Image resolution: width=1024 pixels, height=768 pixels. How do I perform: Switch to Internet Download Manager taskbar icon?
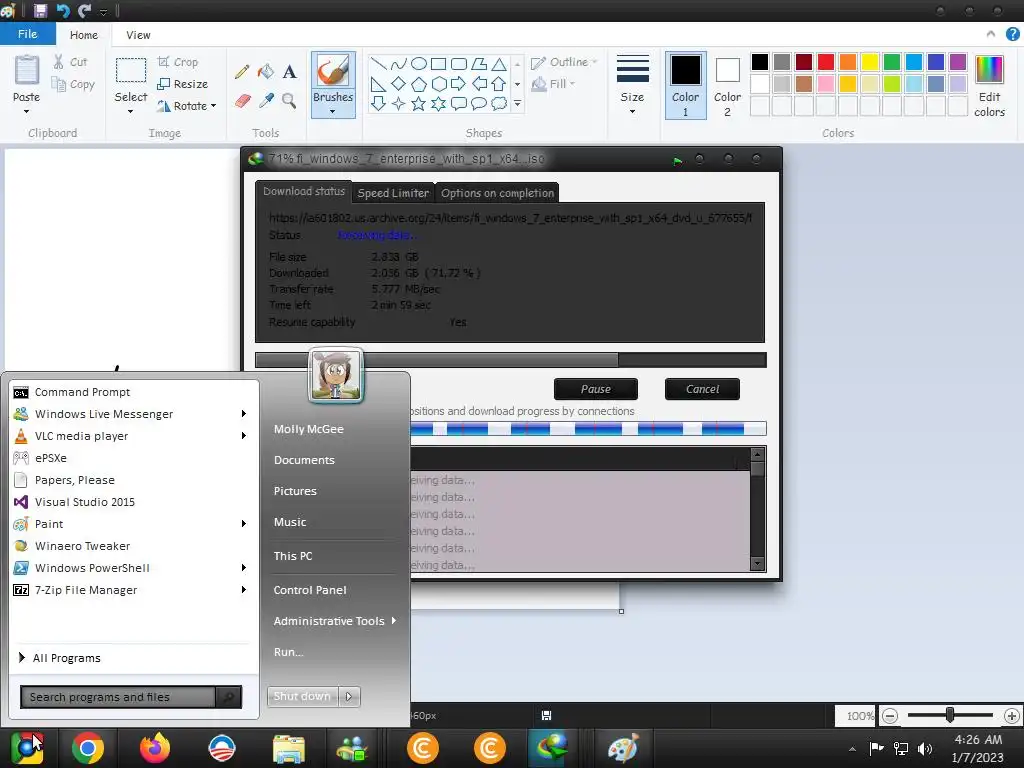(551, 748)
